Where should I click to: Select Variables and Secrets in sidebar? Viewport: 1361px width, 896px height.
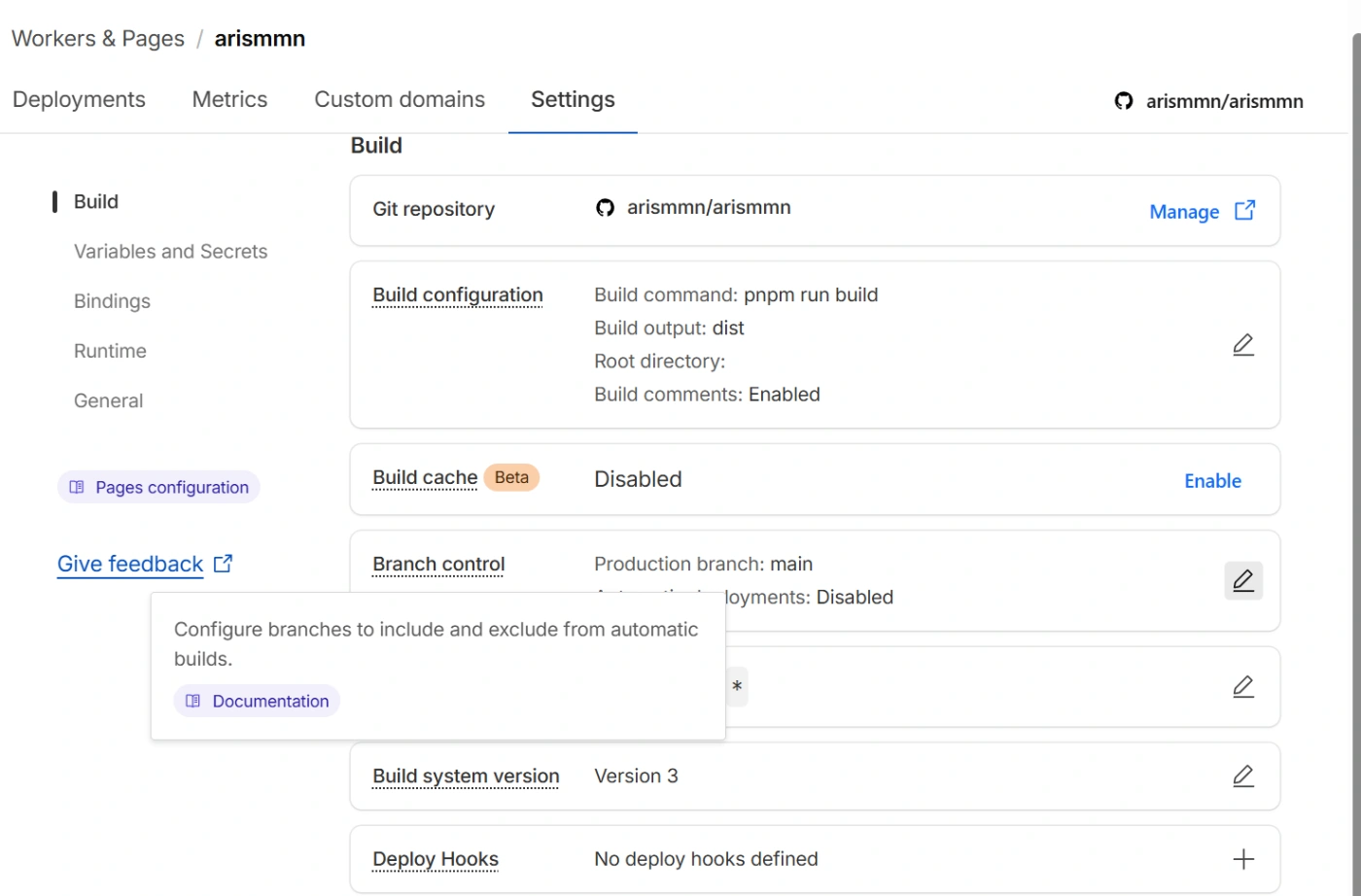click(x=170, y=252)
